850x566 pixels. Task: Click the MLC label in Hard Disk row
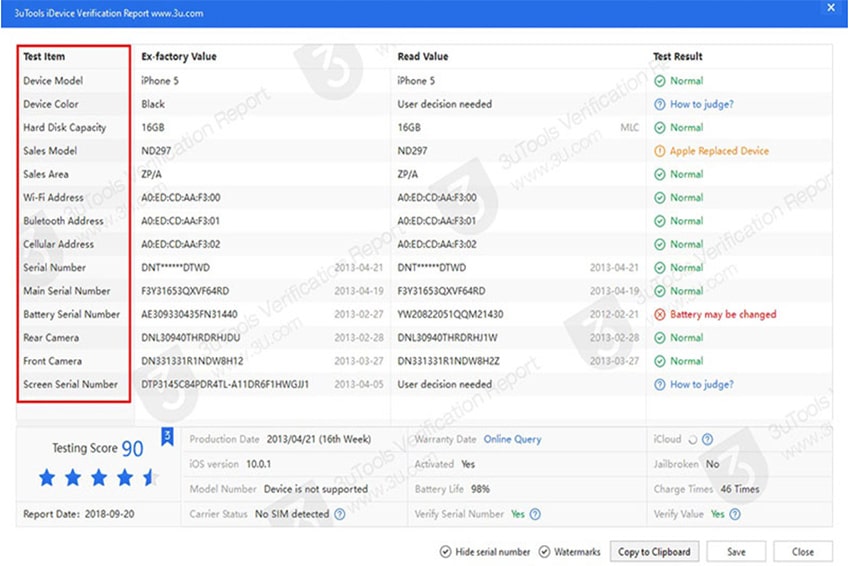(x=629, y=127)
